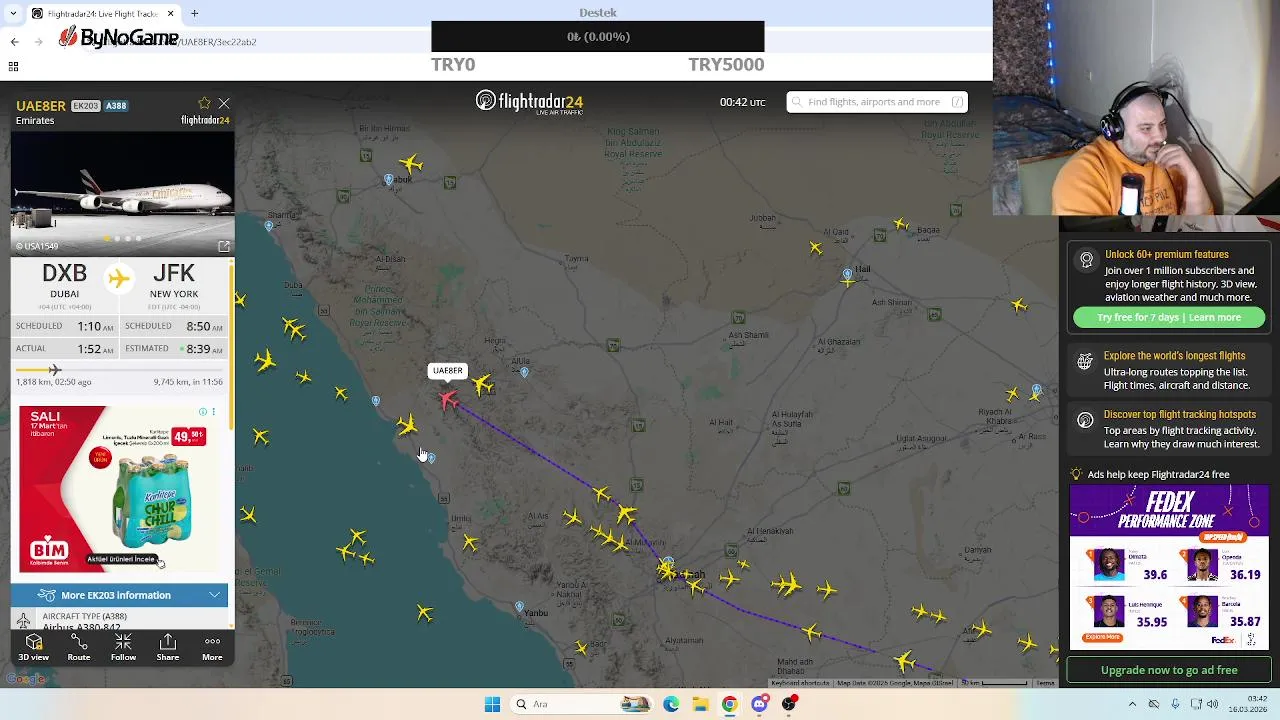
Task: Open the 3D view of the flight
Action: point(33,647)
